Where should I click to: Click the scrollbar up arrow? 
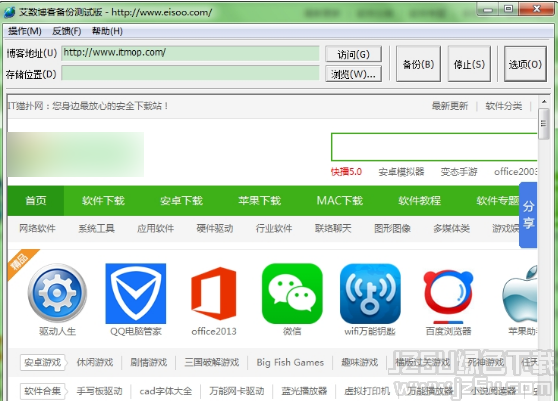[544, 102]
